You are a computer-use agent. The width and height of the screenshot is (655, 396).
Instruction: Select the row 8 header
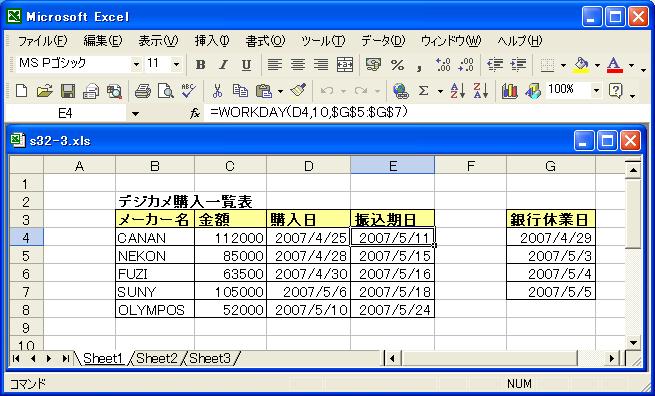[26, 310]
